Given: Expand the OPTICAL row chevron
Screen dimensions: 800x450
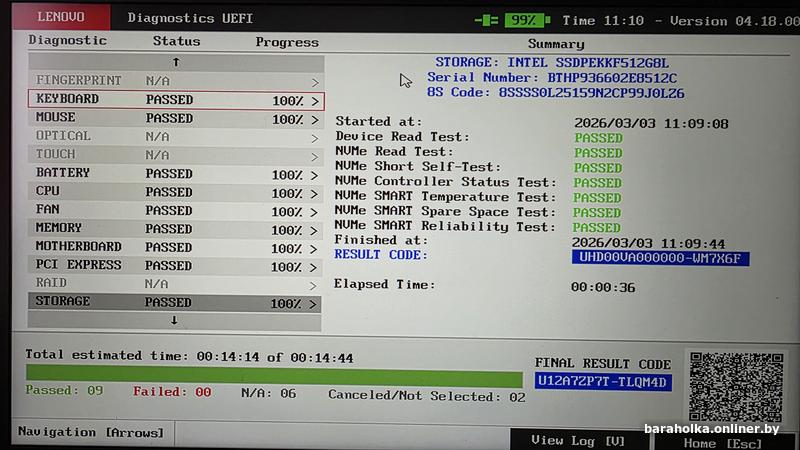Looking at the screenshot, I should pyautogui.click(x=314, y=138).
